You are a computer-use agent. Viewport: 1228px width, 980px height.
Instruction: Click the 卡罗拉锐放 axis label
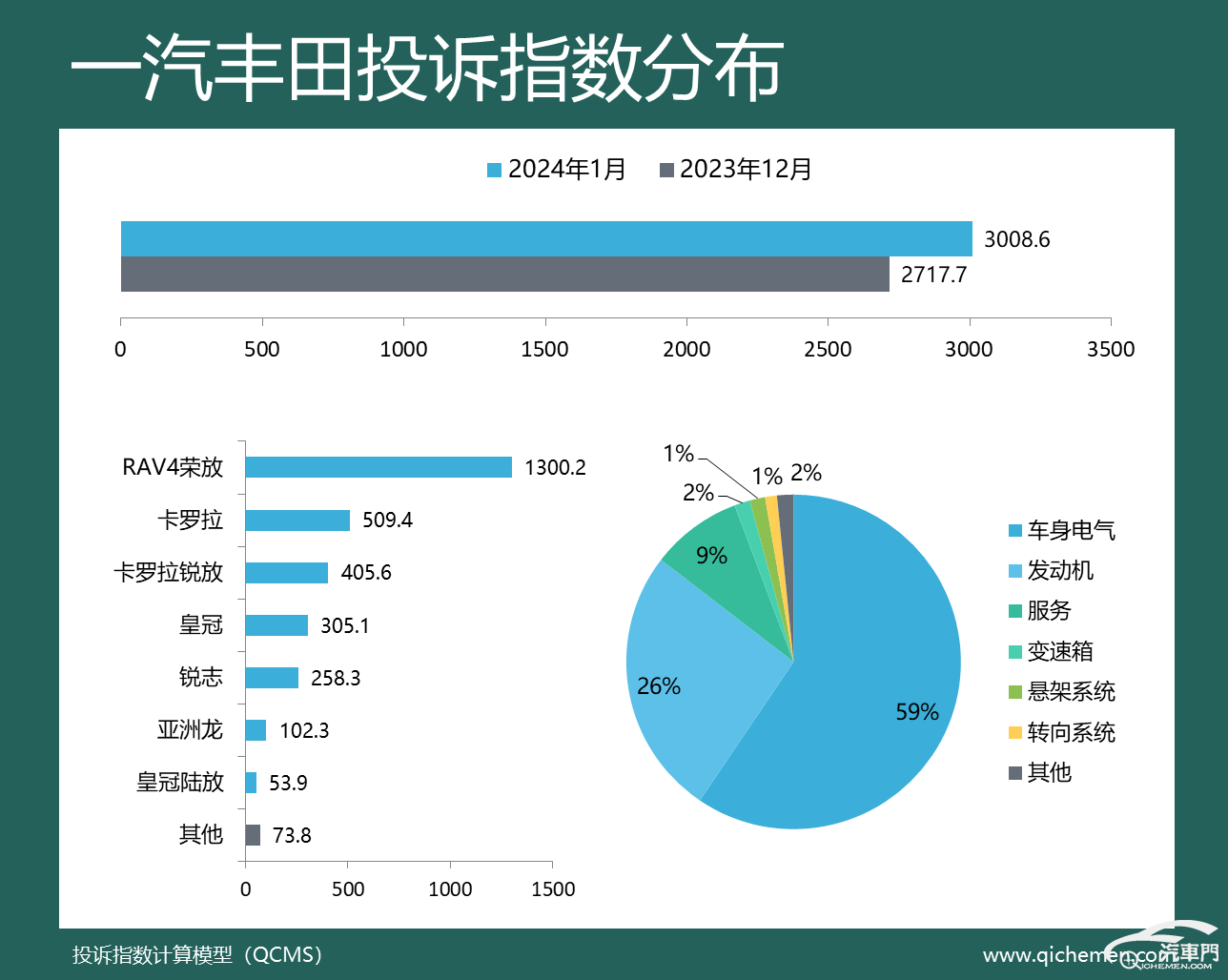[x=168, y=572]
